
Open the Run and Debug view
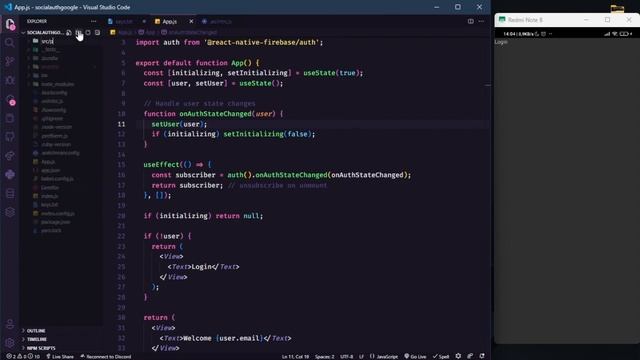click(10, 80)
